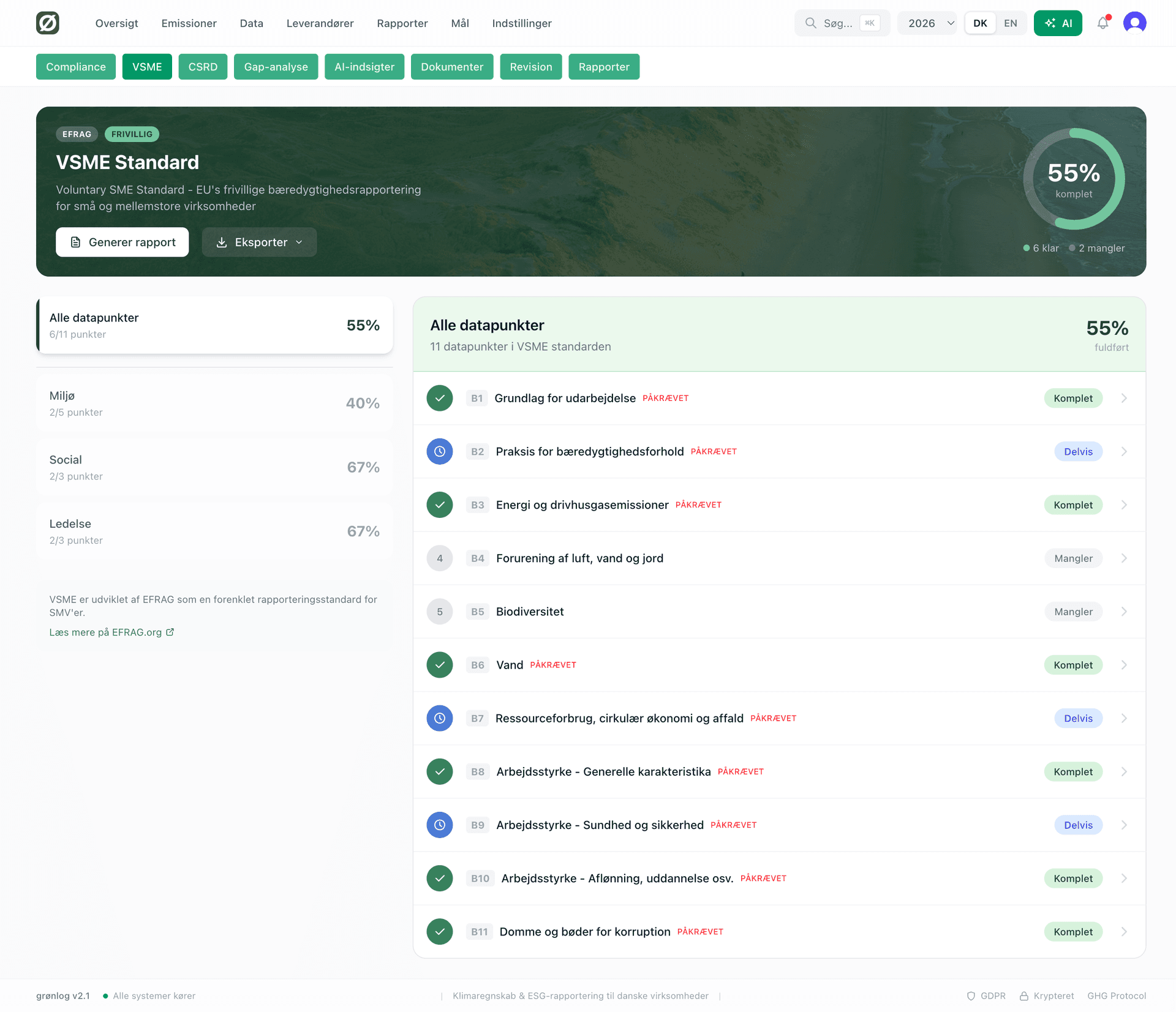The height and width of the screenshot is (1012, 1176).
Task: Switch to the CSRD tab
Action: pos(203,66)
